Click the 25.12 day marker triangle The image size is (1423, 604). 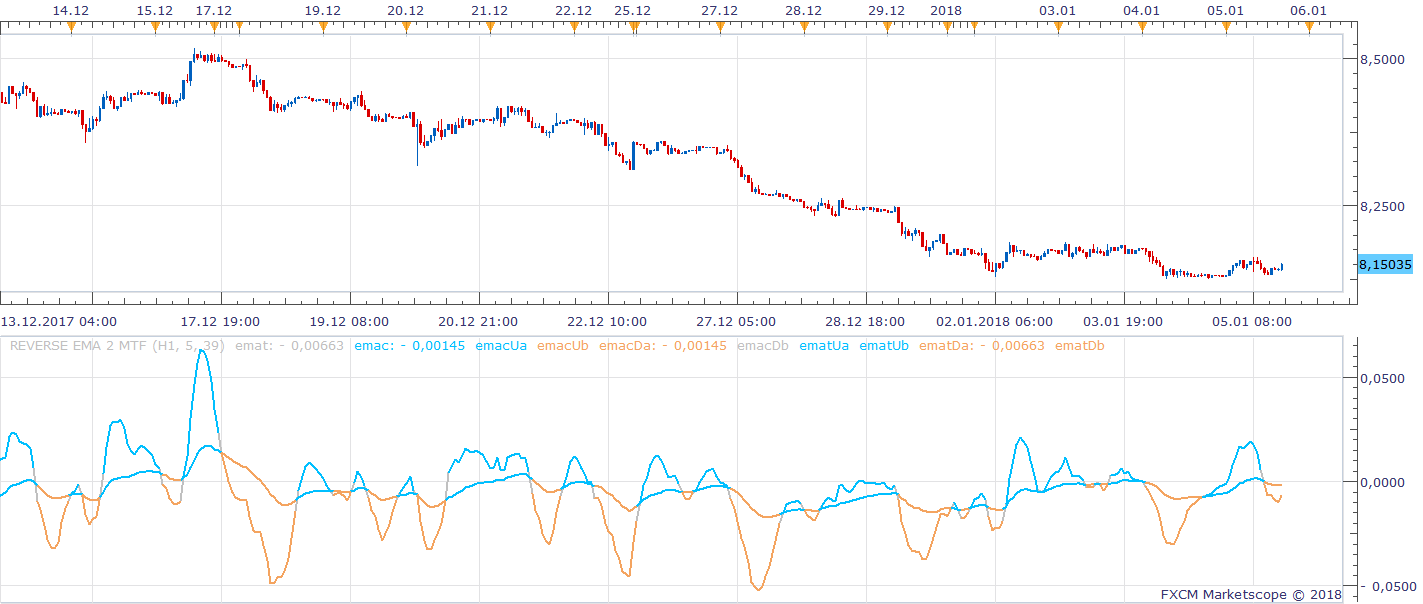[x=634, y=28]
